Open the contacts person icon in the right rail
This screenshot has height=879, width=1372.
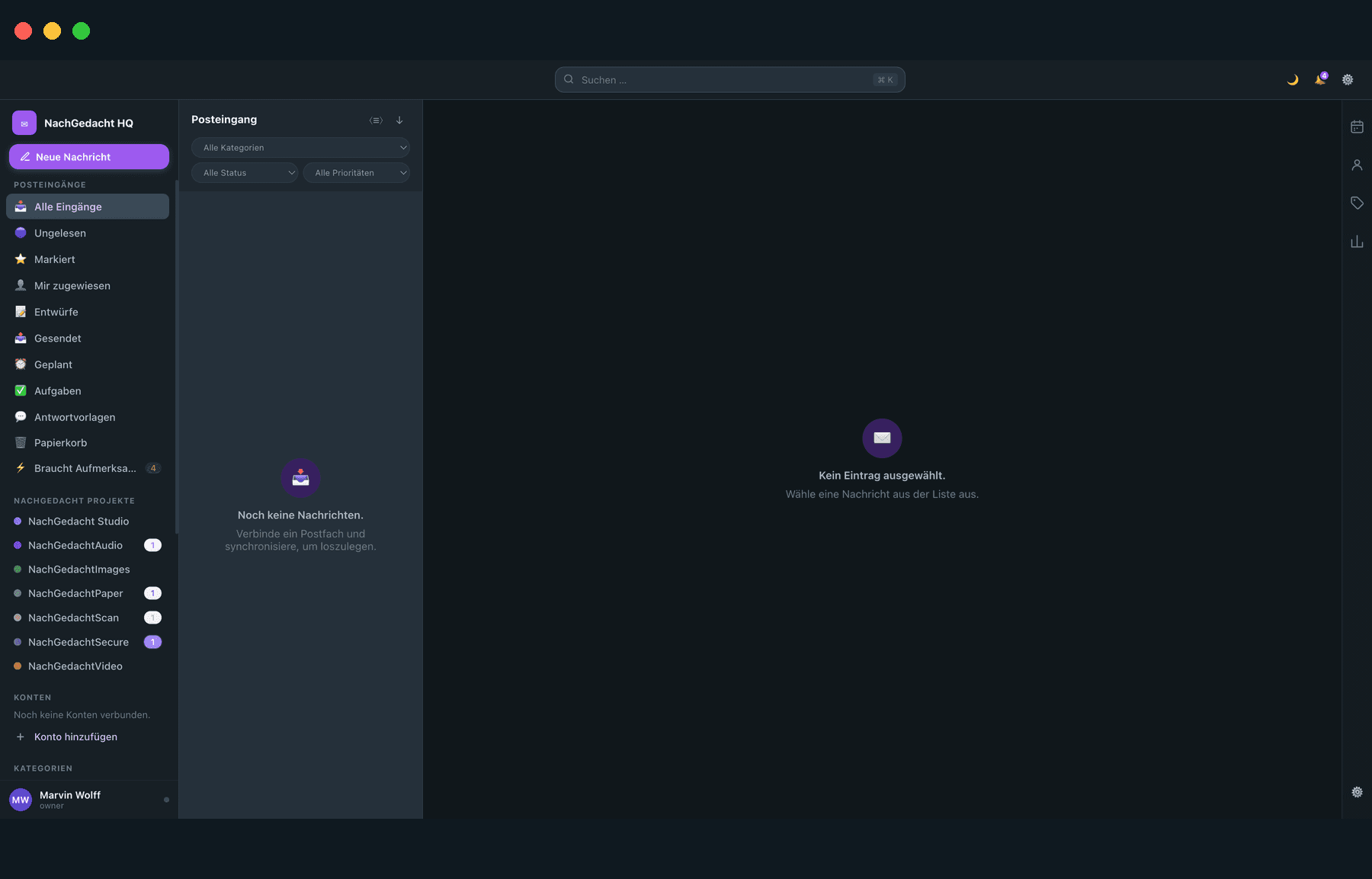[1357, 165]
